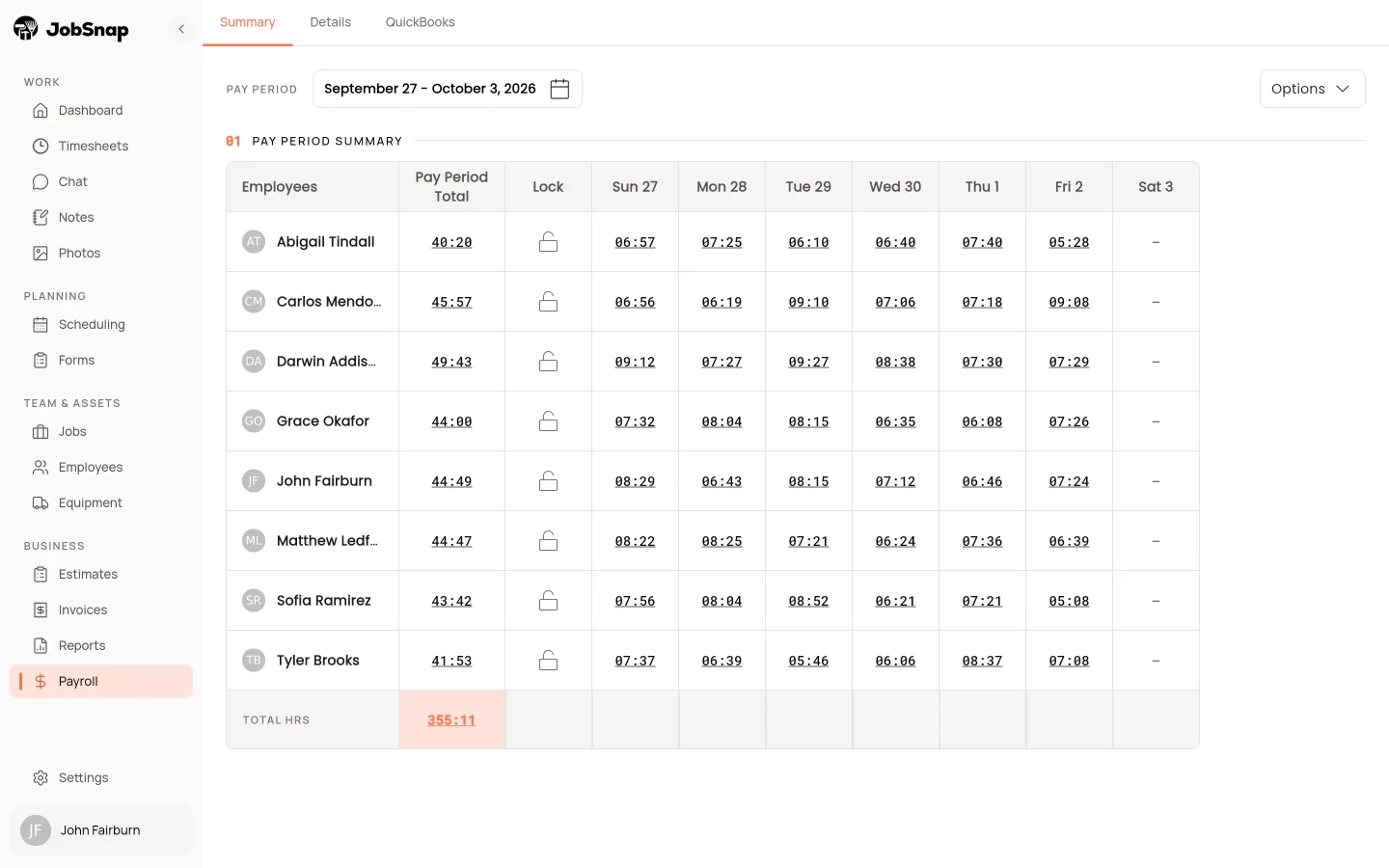
Task: Toggle the lock for Grace Okafor
Action: click(x=548, y=421)
